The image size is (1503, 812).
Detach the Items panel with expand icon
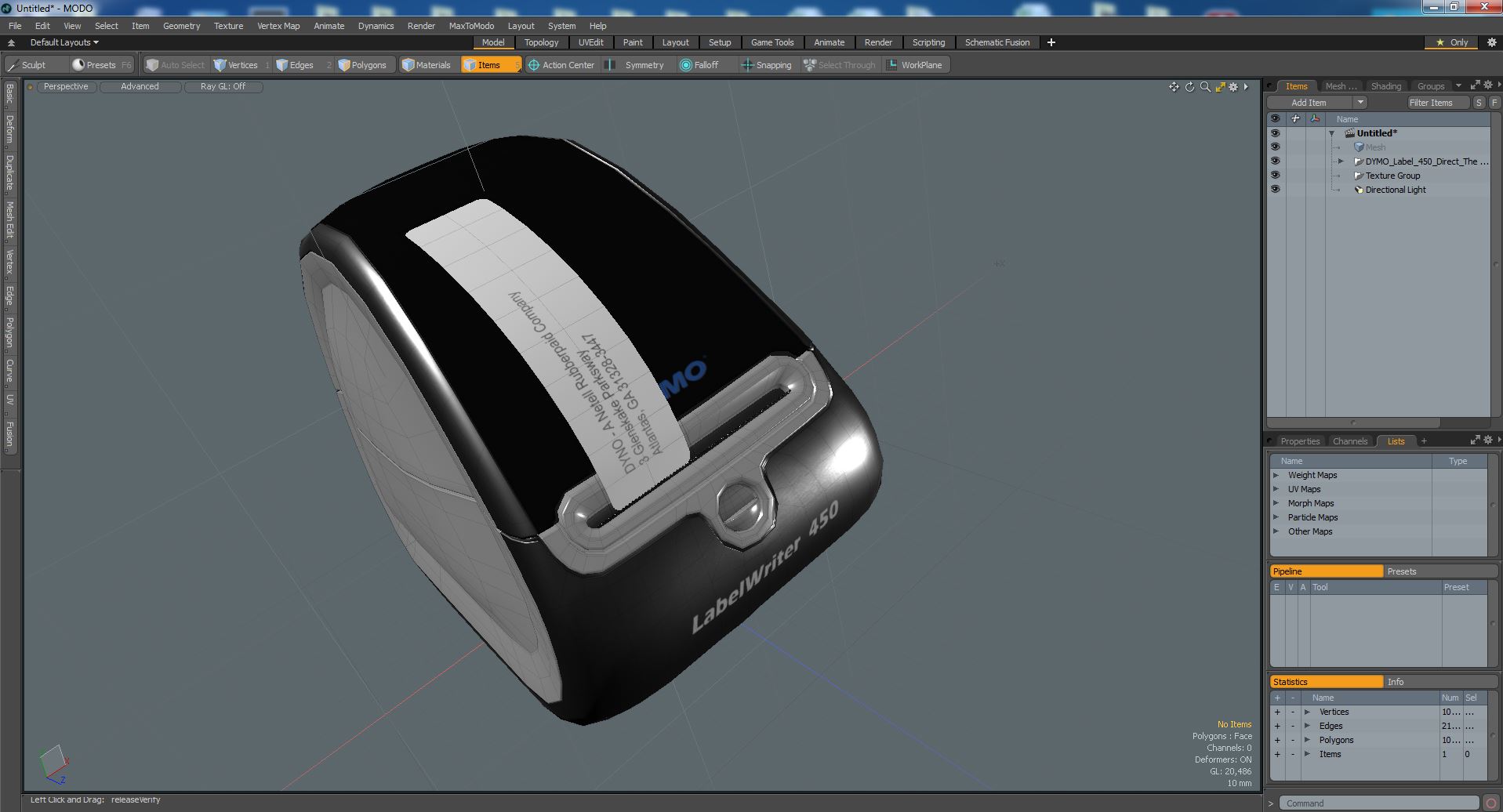[x=1475, y=85]
